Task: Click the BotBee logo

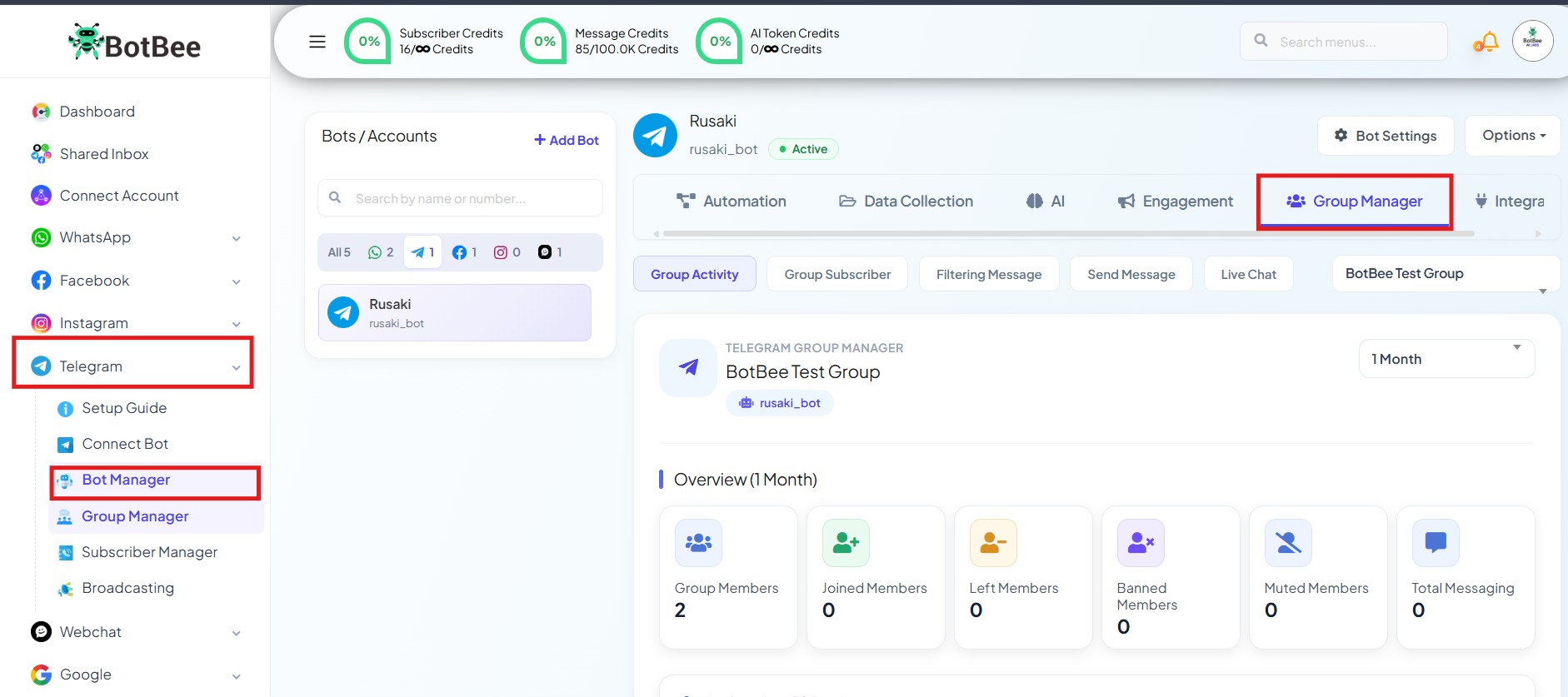Action: (134, 42)
